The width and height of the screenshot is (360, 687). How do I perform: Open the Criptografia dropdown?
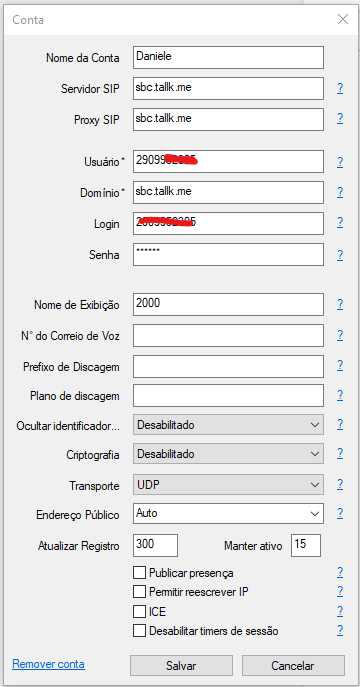coord(228,454)
